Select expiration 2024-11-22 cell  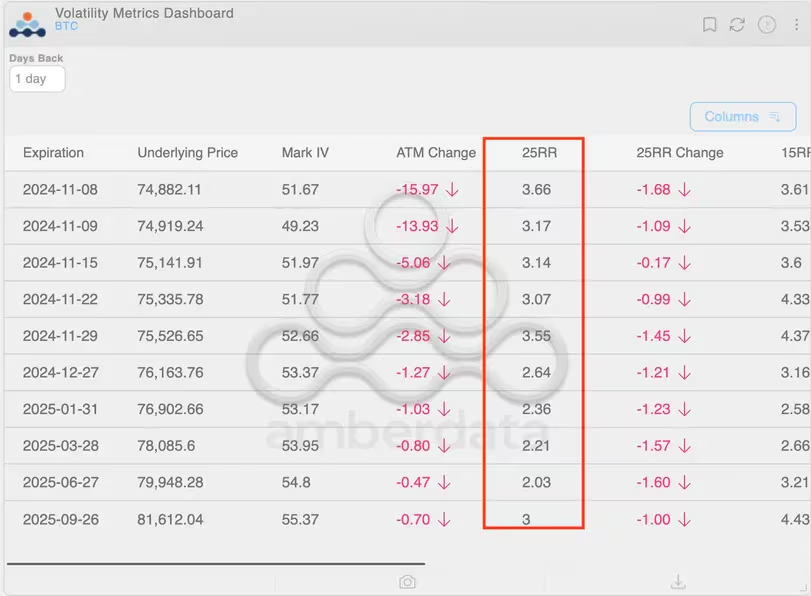tap(60, 300)
